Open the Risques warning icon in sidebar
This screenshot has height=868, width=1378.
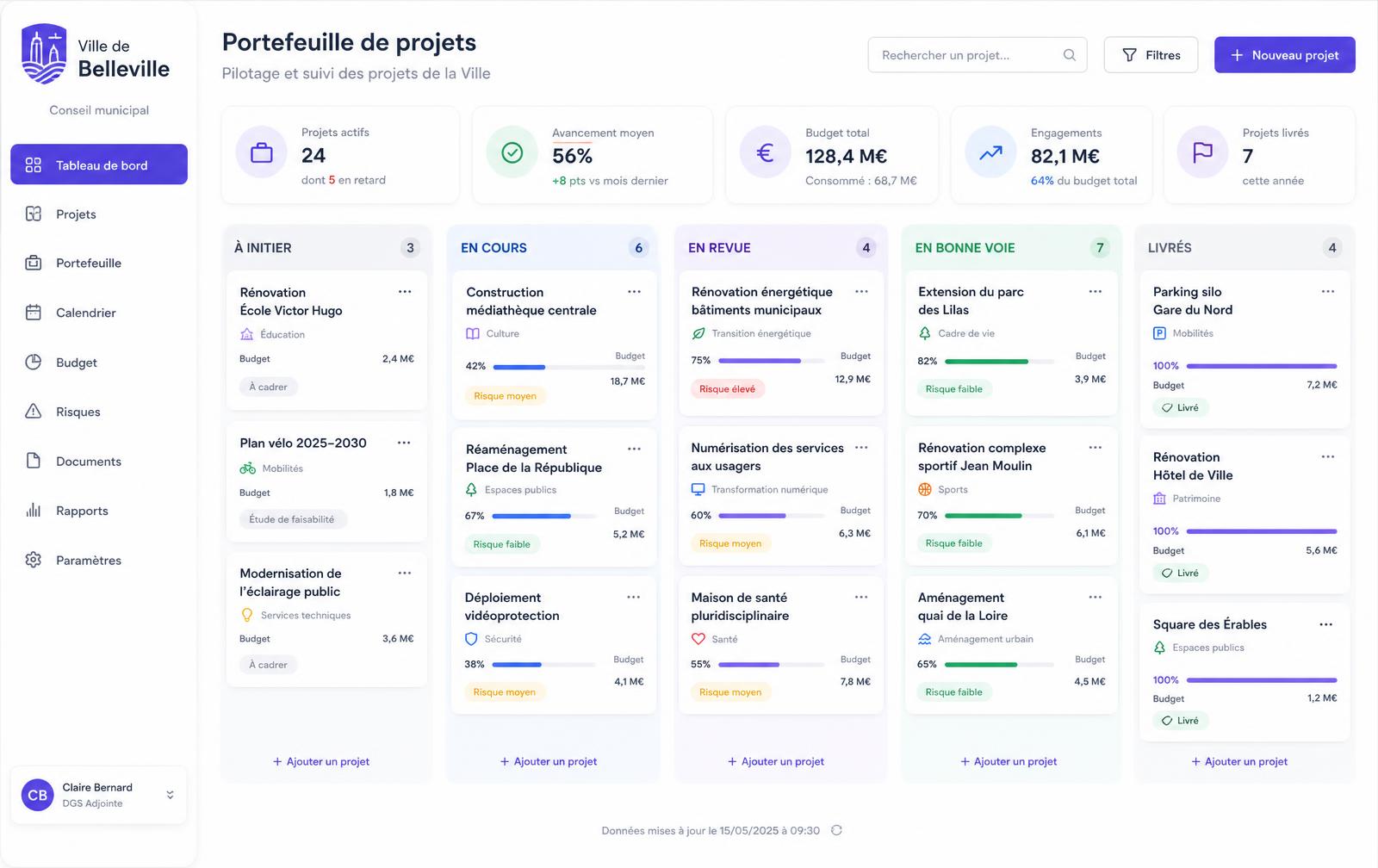tap(34, 412)
